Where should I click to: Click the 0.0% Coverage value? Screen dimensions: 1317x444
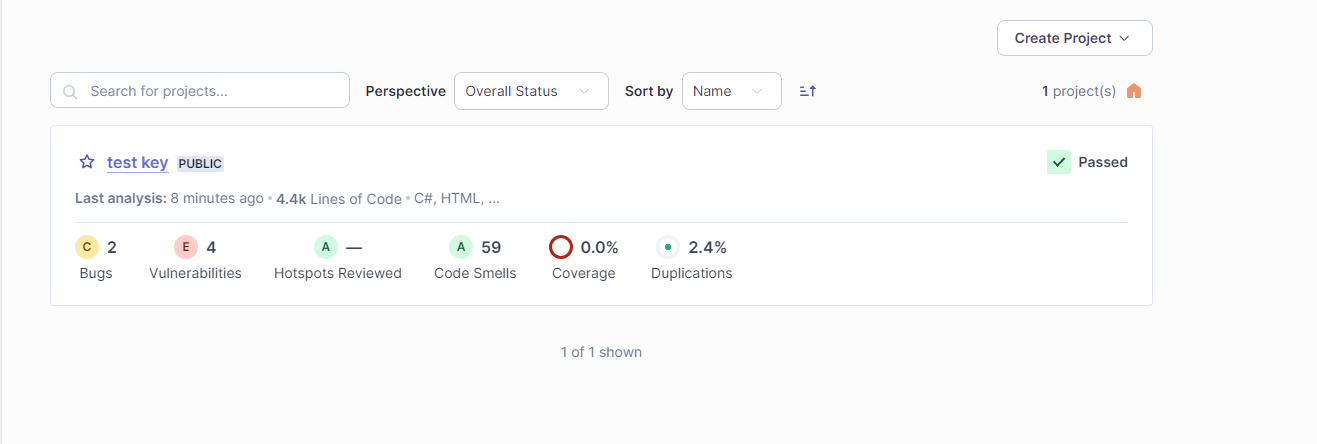coord(600,247)
